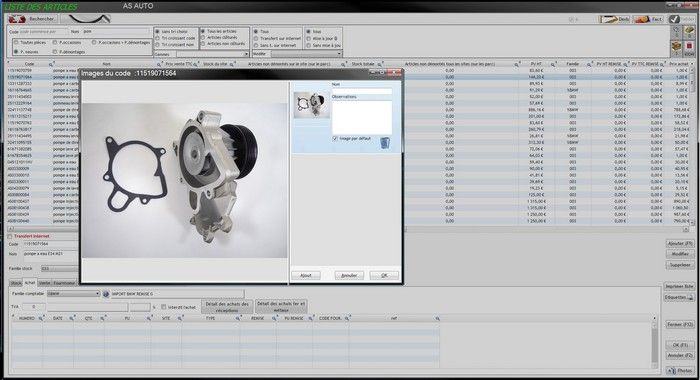Click the search icon in DATE column header
The width and height of the screenshot is (700, 380).
click(71, 318)
